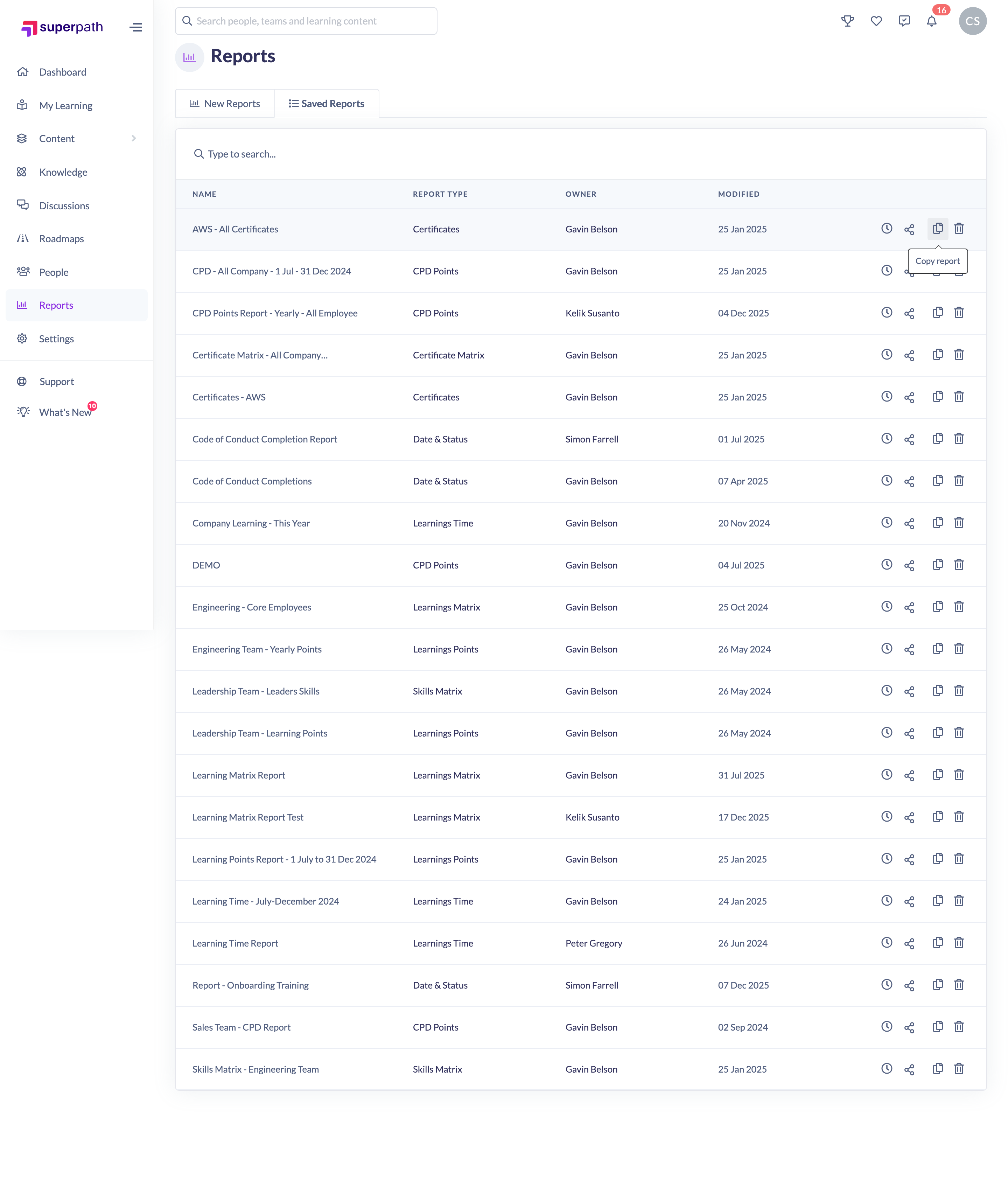
Task: Copy the Report - Onboarding Training report
Action: click(x=937, y=984)
